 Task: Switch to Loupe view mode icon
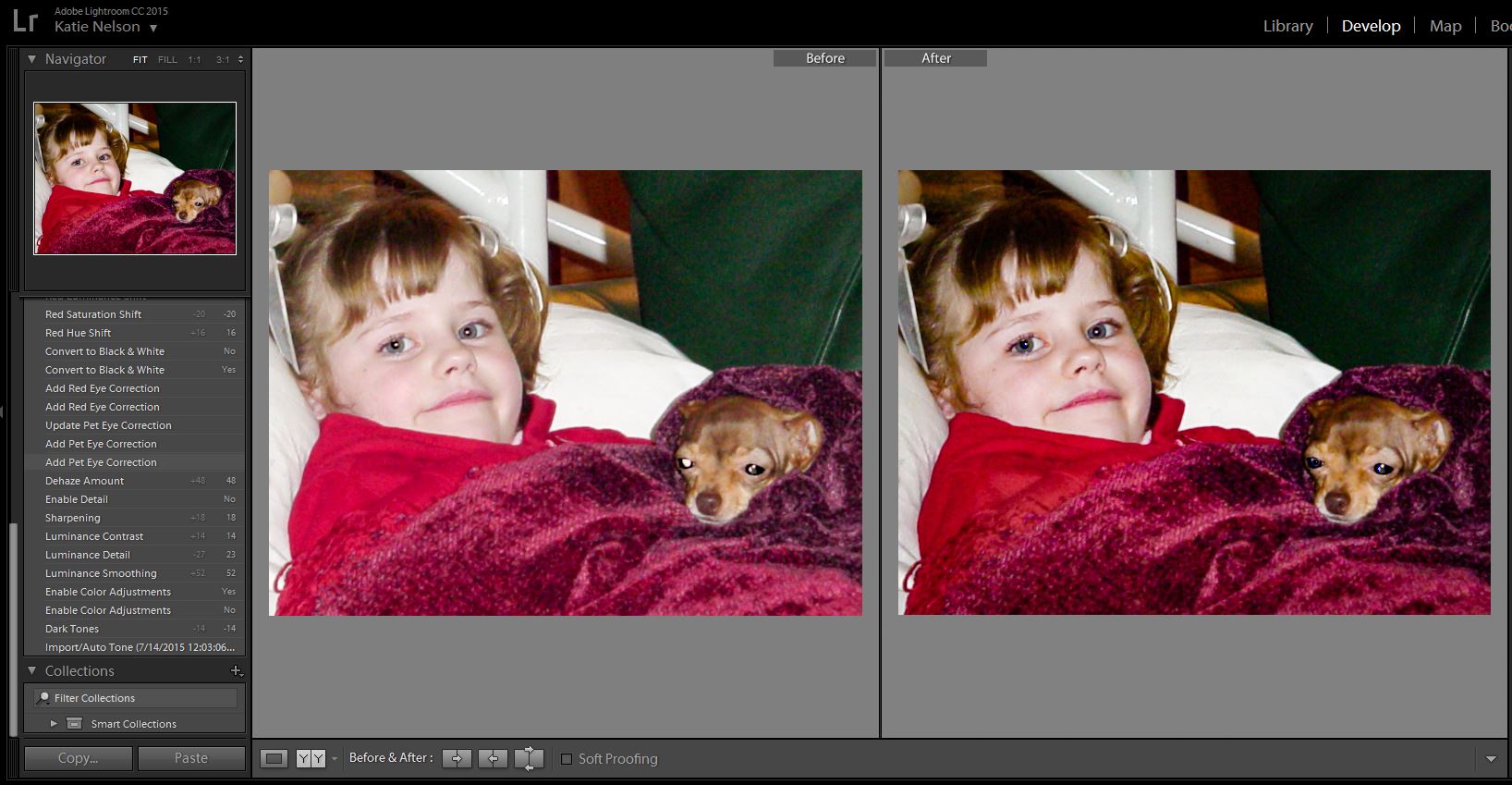[274, 758]
